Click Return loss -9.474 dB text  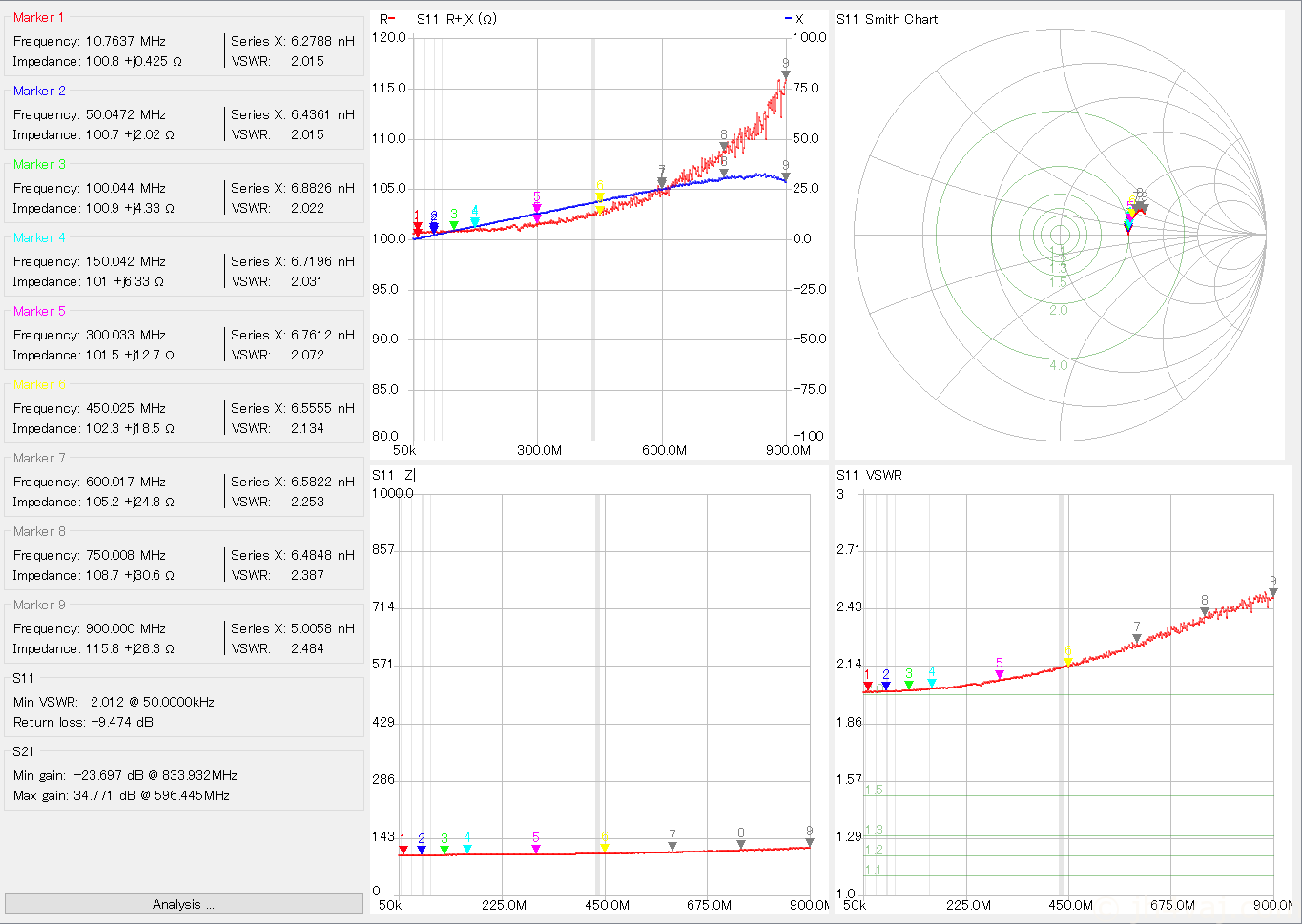point(83,722)
